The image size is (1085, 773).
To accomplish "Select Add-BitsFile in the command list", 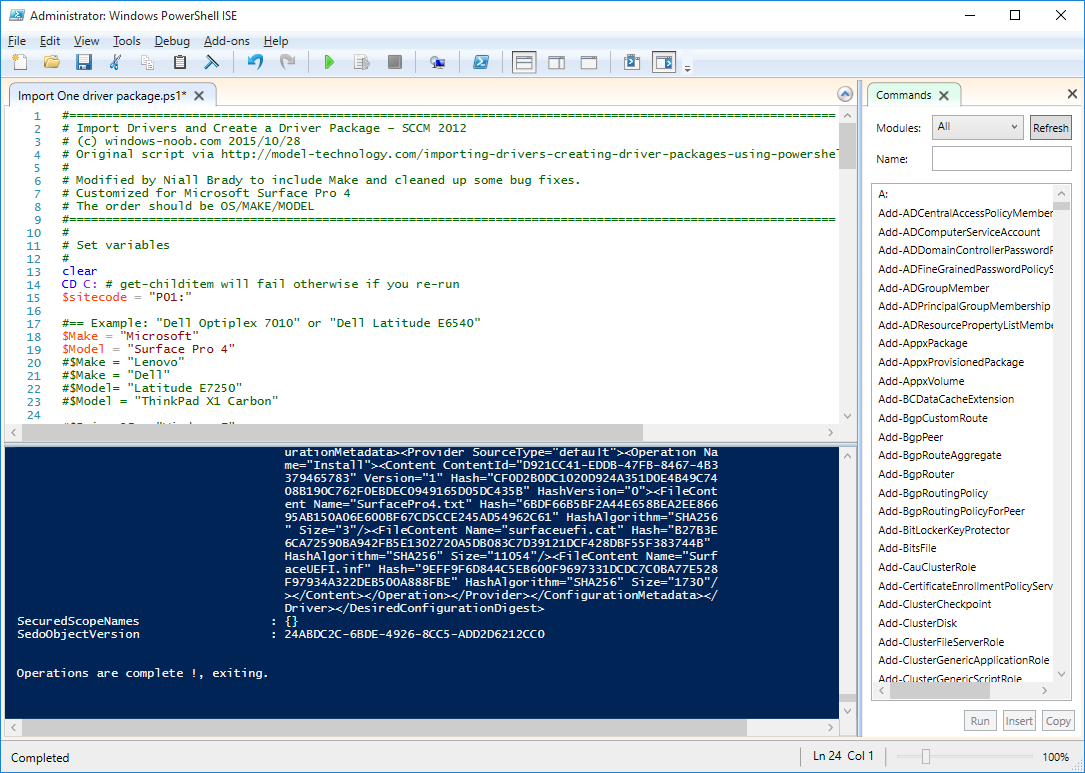I will (x=906, y=548).
